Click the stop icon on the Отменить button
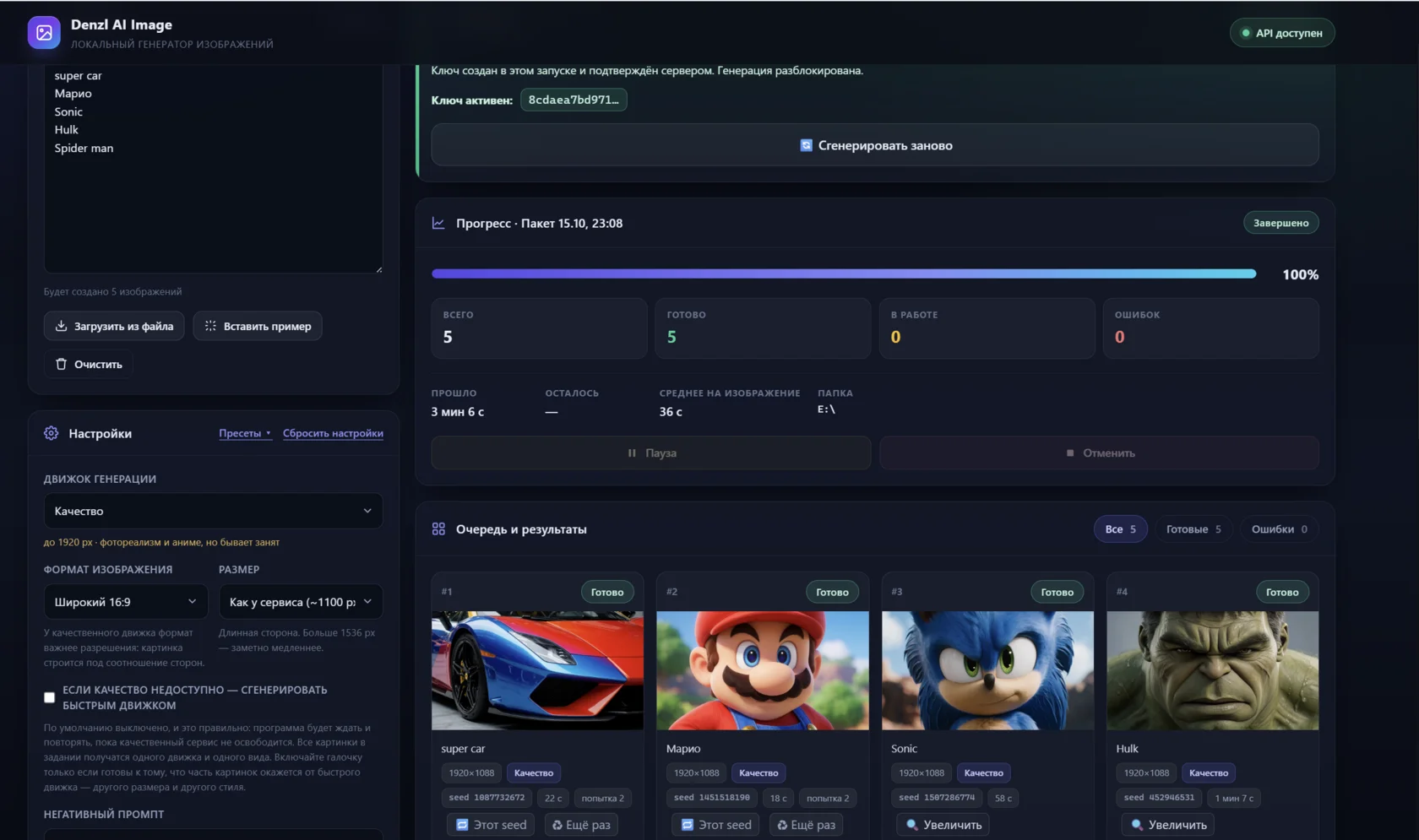The height and width of the screenshot is (840, 1419). pos(1070,453)
